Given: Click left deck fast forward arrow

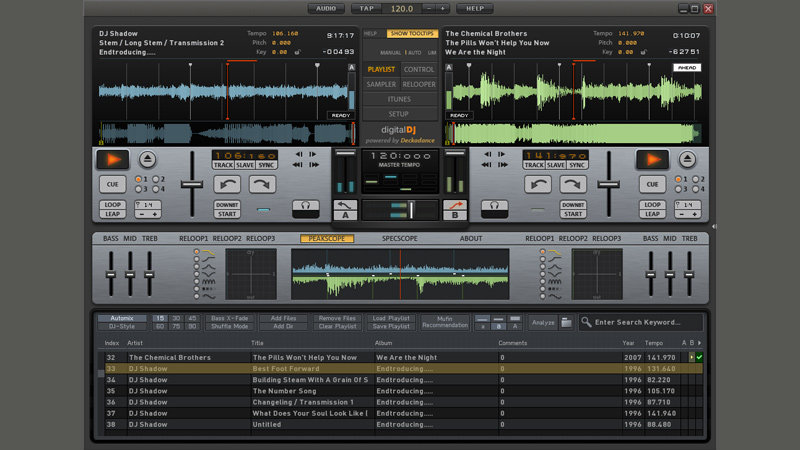Looking at the screenshot, I should [314, 165].
